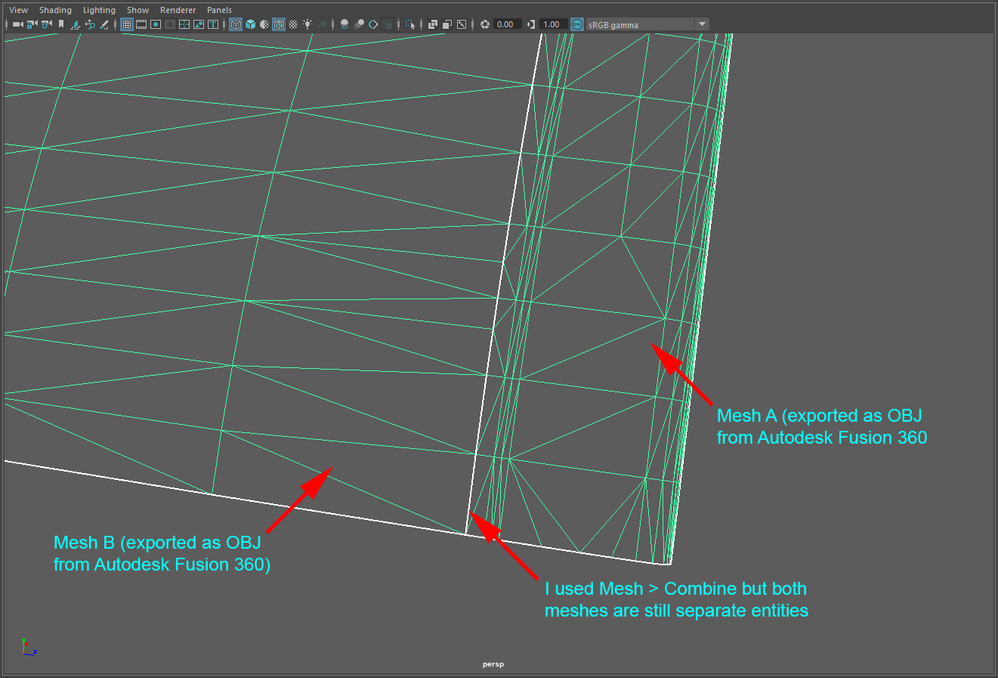Open the Renderer menu
The height and width of the screenshot is (678, 998).
pyautogui.click(x=178, y=10)
